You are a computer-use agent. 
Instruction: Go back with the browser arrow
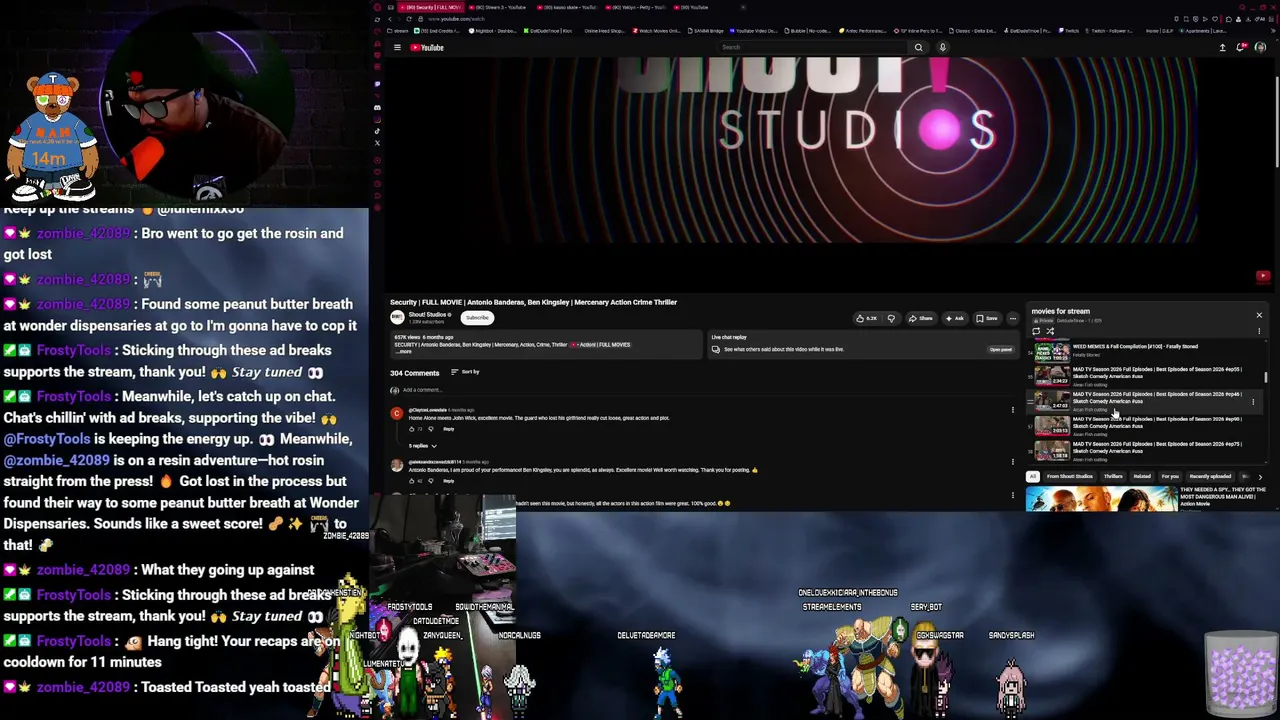[x=390, y=19]
